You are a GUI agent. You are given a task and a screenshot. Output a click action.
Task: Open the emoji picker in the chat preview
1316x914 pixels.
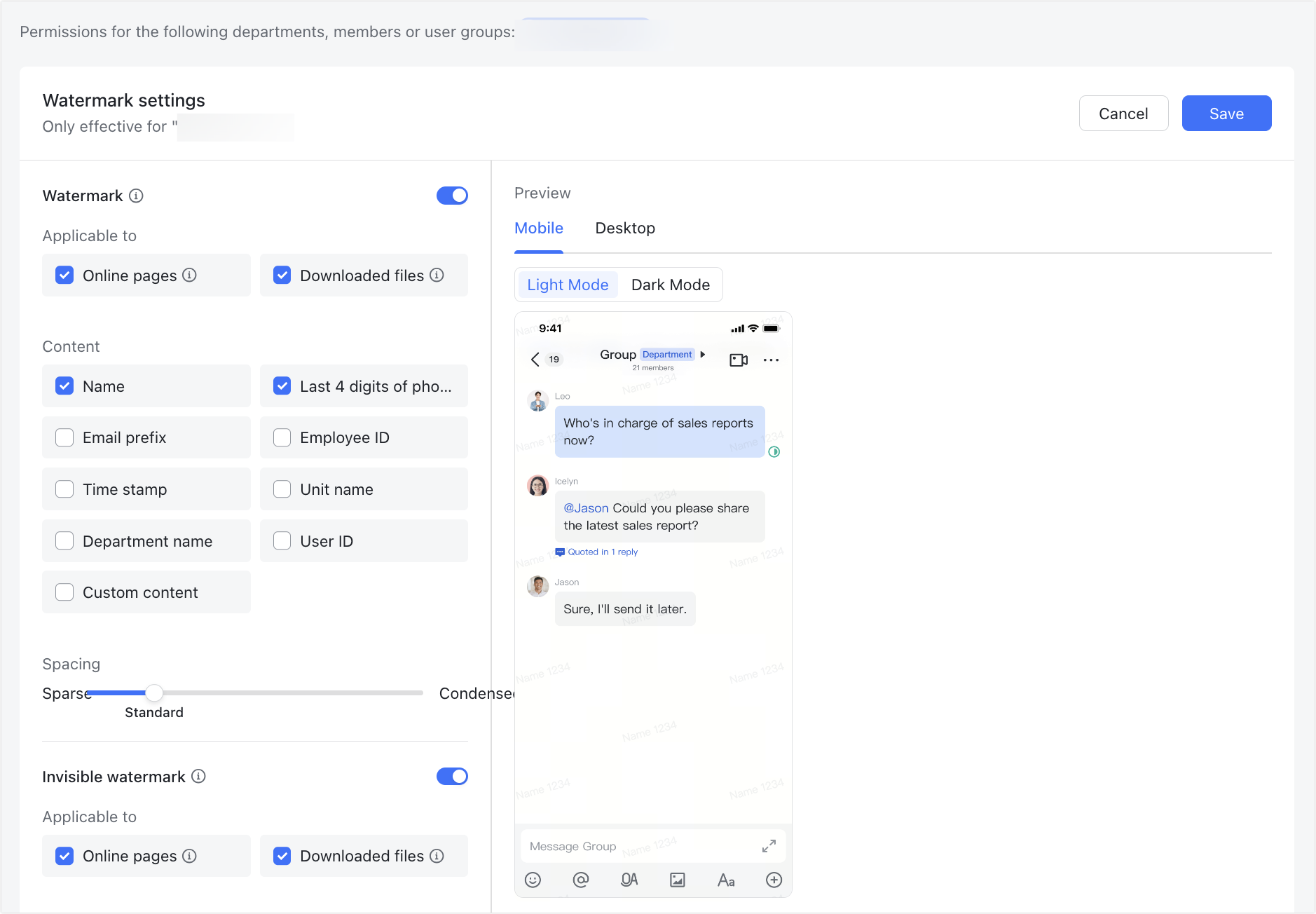(x=533, y=880)
